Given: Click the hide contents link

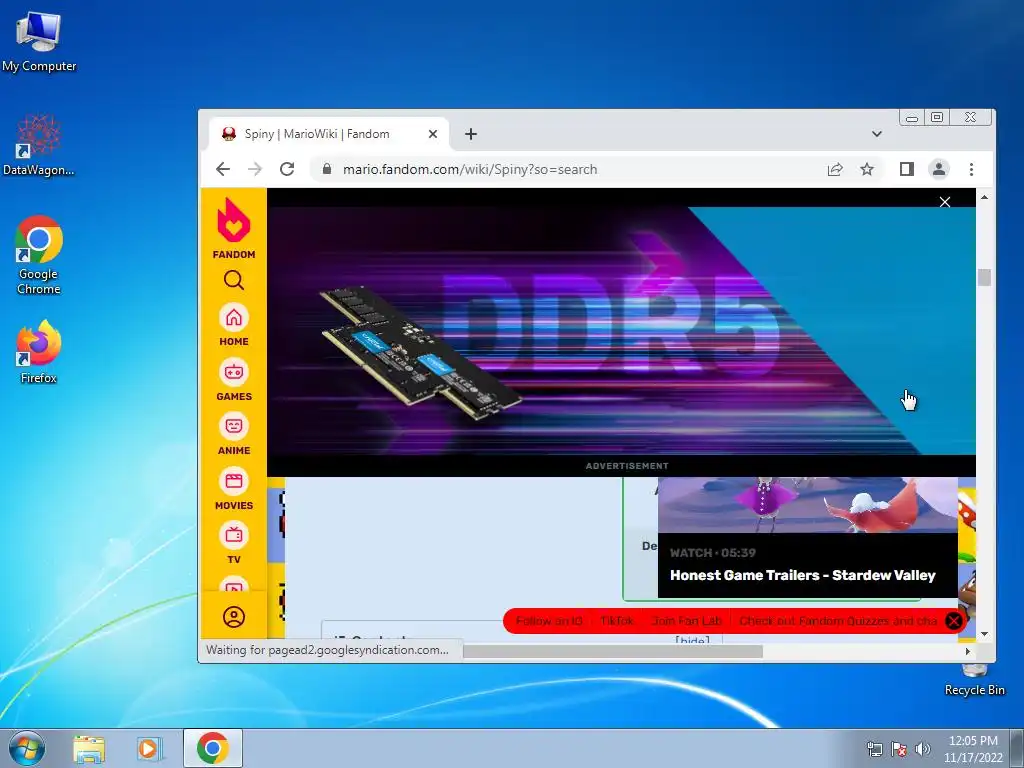Looking at the screenshot, I should (692, 640).
